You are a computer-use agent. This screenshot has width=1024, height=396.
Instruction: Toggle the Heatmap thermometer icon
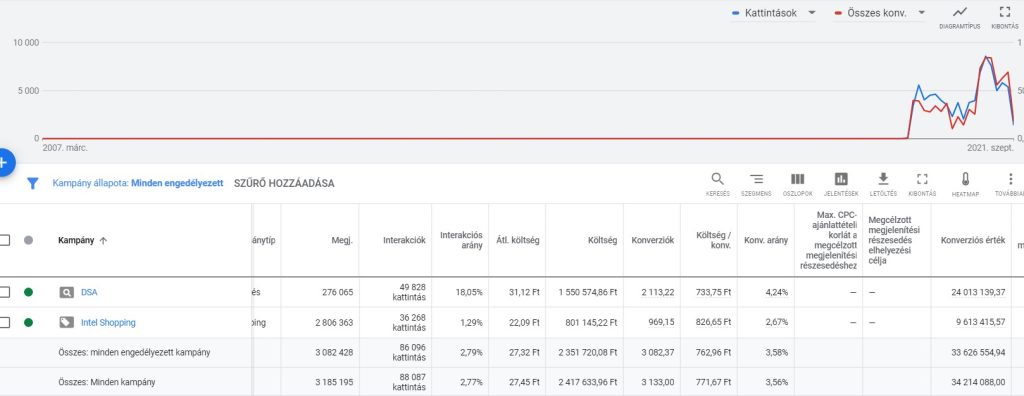[x=965, y=179]
